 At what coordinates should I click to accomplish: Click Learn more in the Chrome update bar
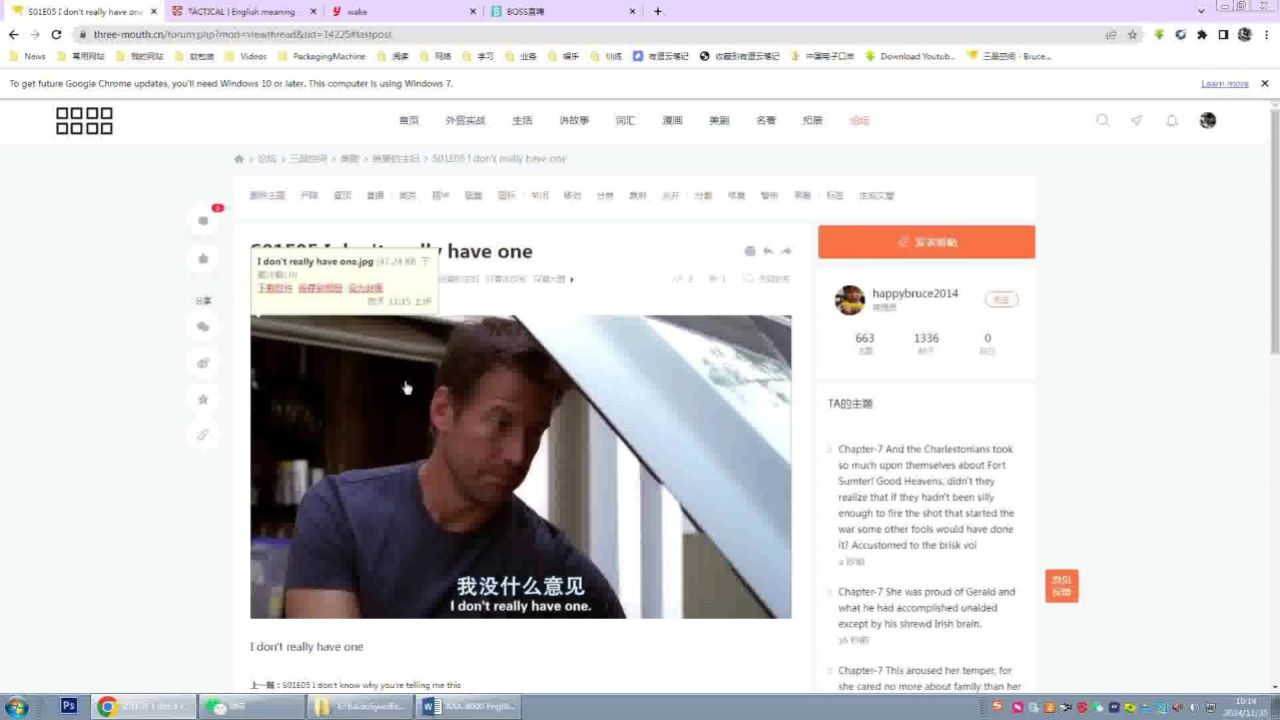pyautogui.click(x=1225, y=84)
